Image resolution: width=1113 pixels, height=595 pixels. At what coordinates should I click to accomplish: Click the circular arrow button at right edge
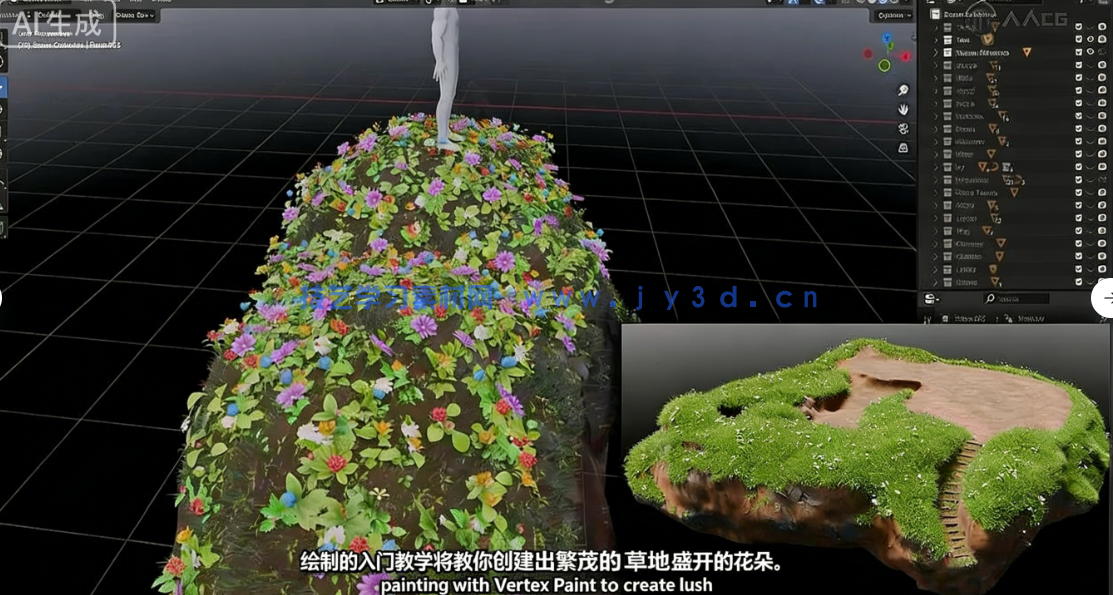pos(1105,297)
